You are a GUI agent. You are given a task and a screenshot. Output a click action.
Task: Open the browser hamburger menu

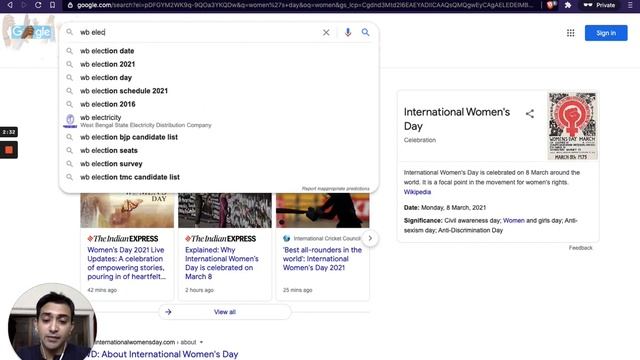click(630, 5)
